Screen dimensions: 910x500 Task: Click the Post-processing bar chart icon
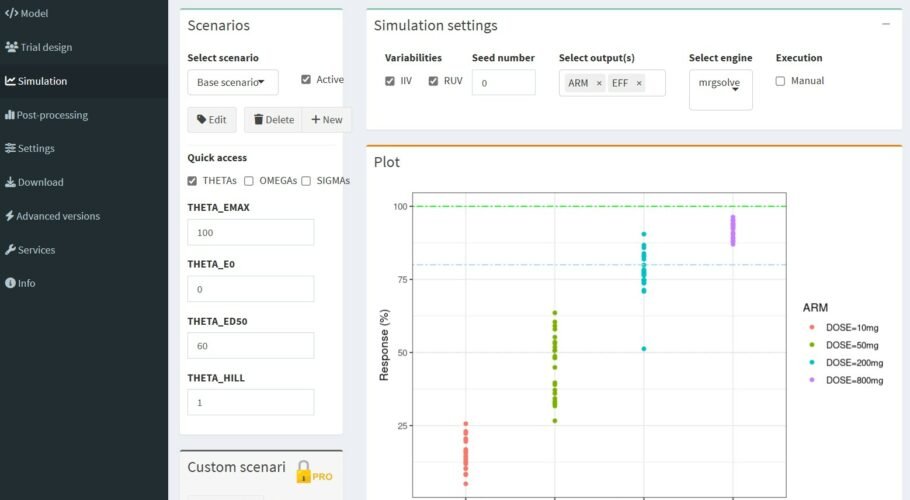[10, 115]
